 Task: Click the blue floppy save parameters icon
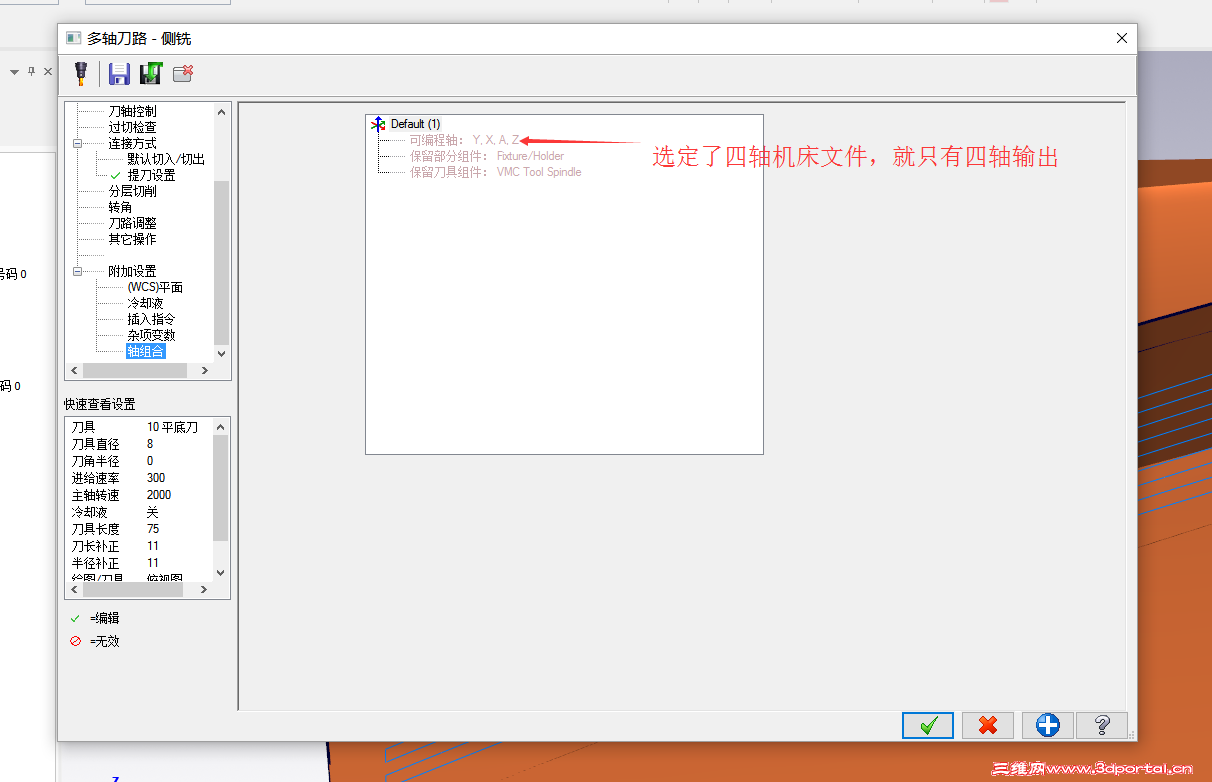point(120,73)
